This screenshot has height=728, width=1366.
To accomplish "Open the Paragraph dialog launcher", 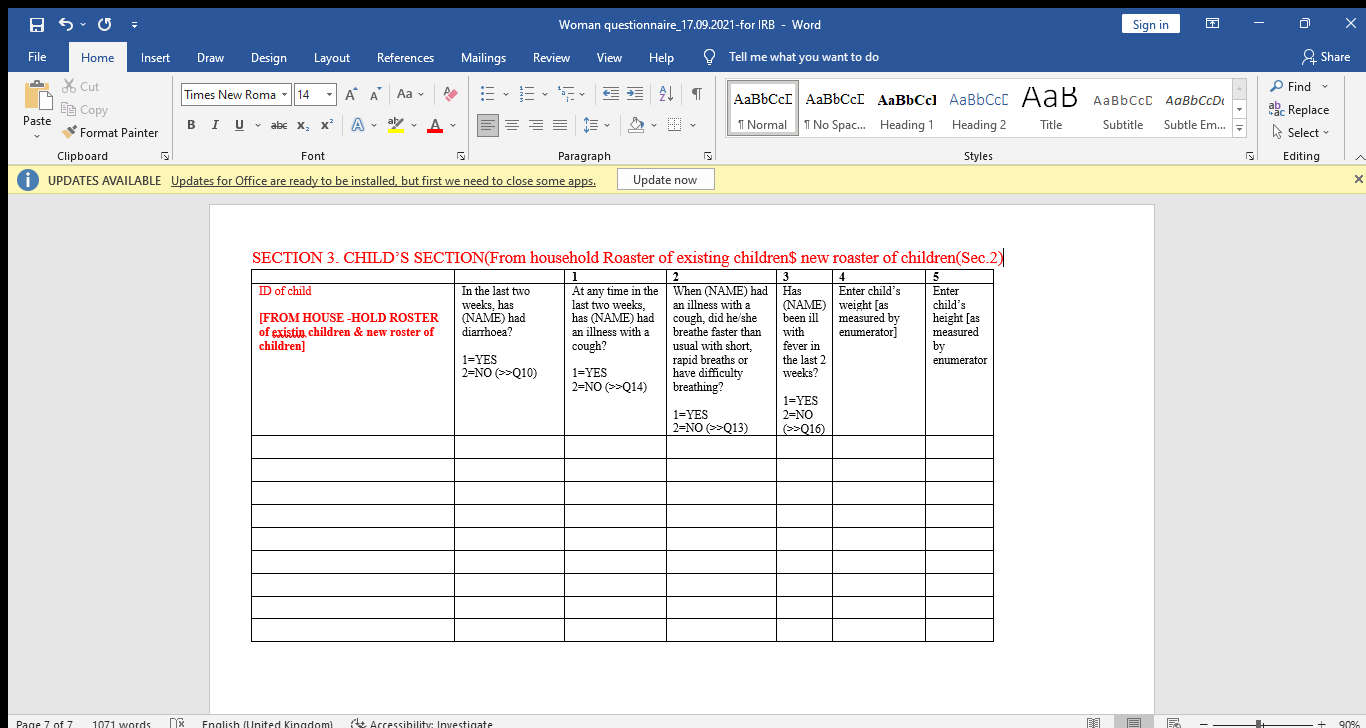I will point(708,156).
